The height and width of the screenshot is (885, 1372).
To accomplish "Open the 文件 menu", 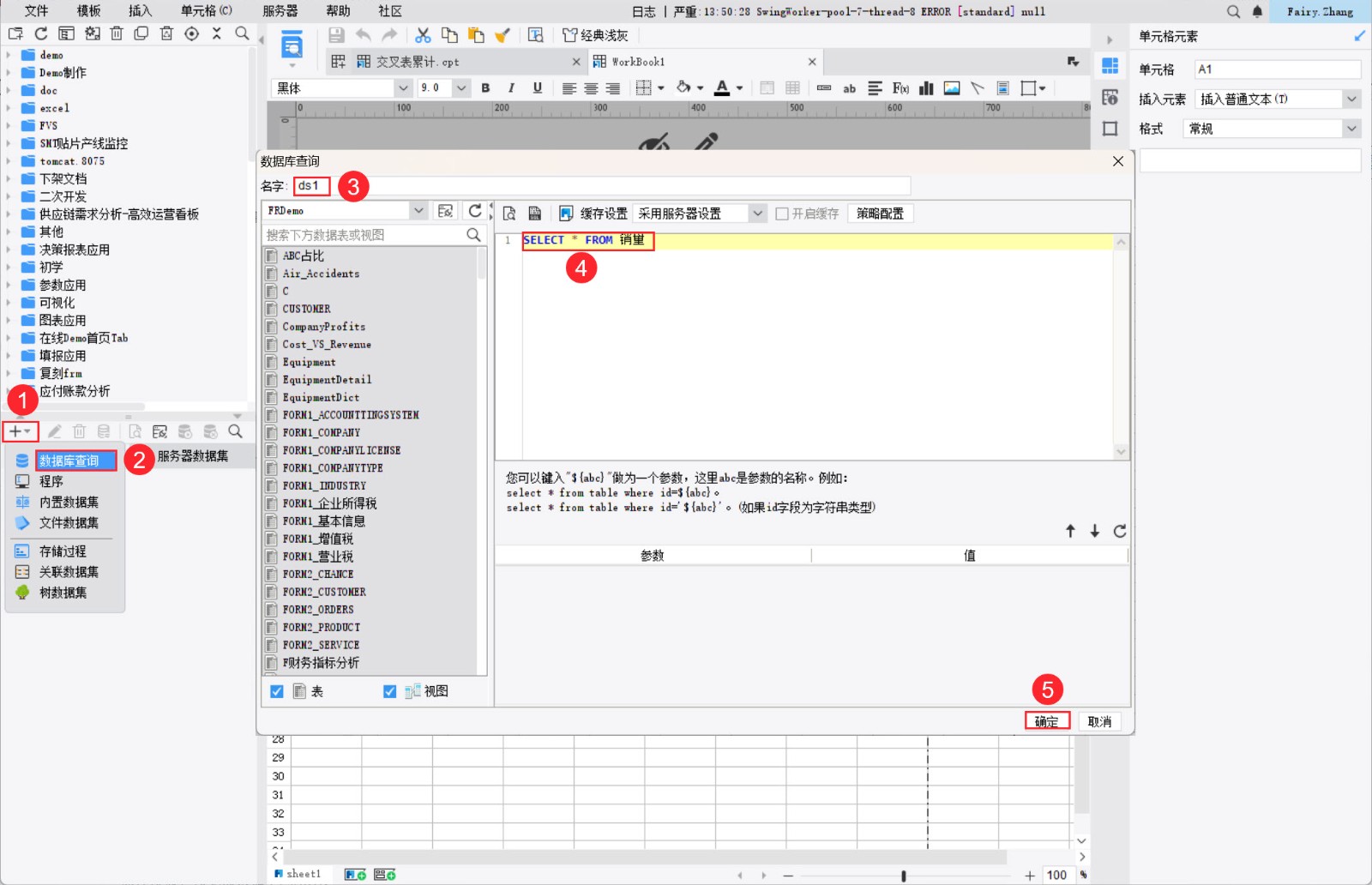I will [36, 11].
